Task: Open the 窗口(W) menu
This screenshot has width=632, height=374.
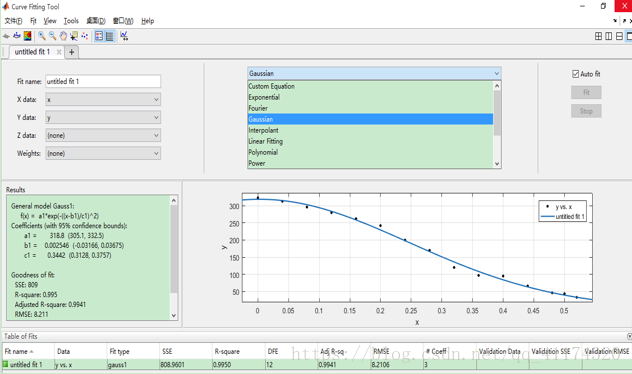Action: [x=123, y=21]
